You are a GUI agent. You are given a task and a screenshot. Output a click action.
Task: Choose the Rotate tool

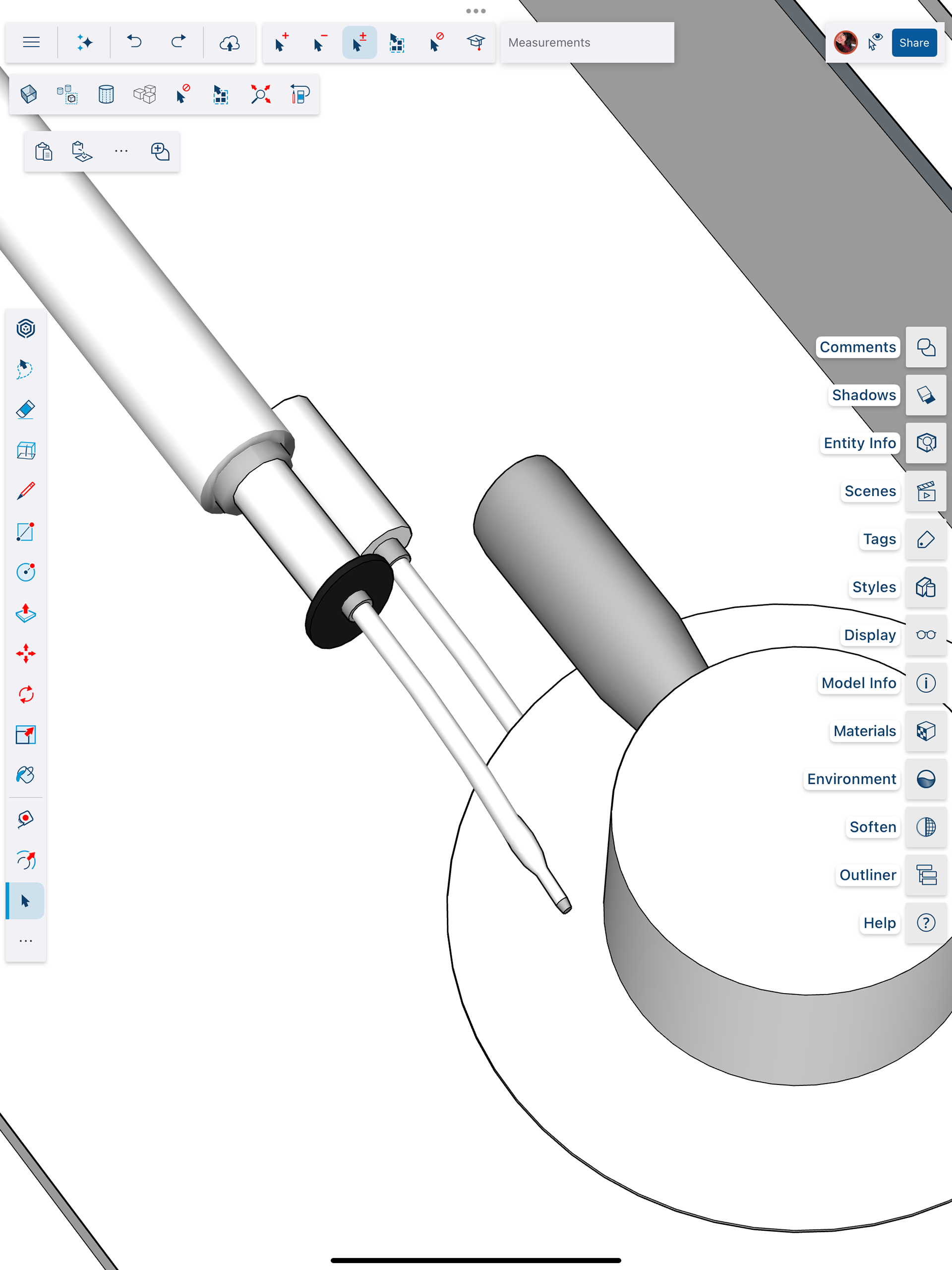tap(26, 695)
